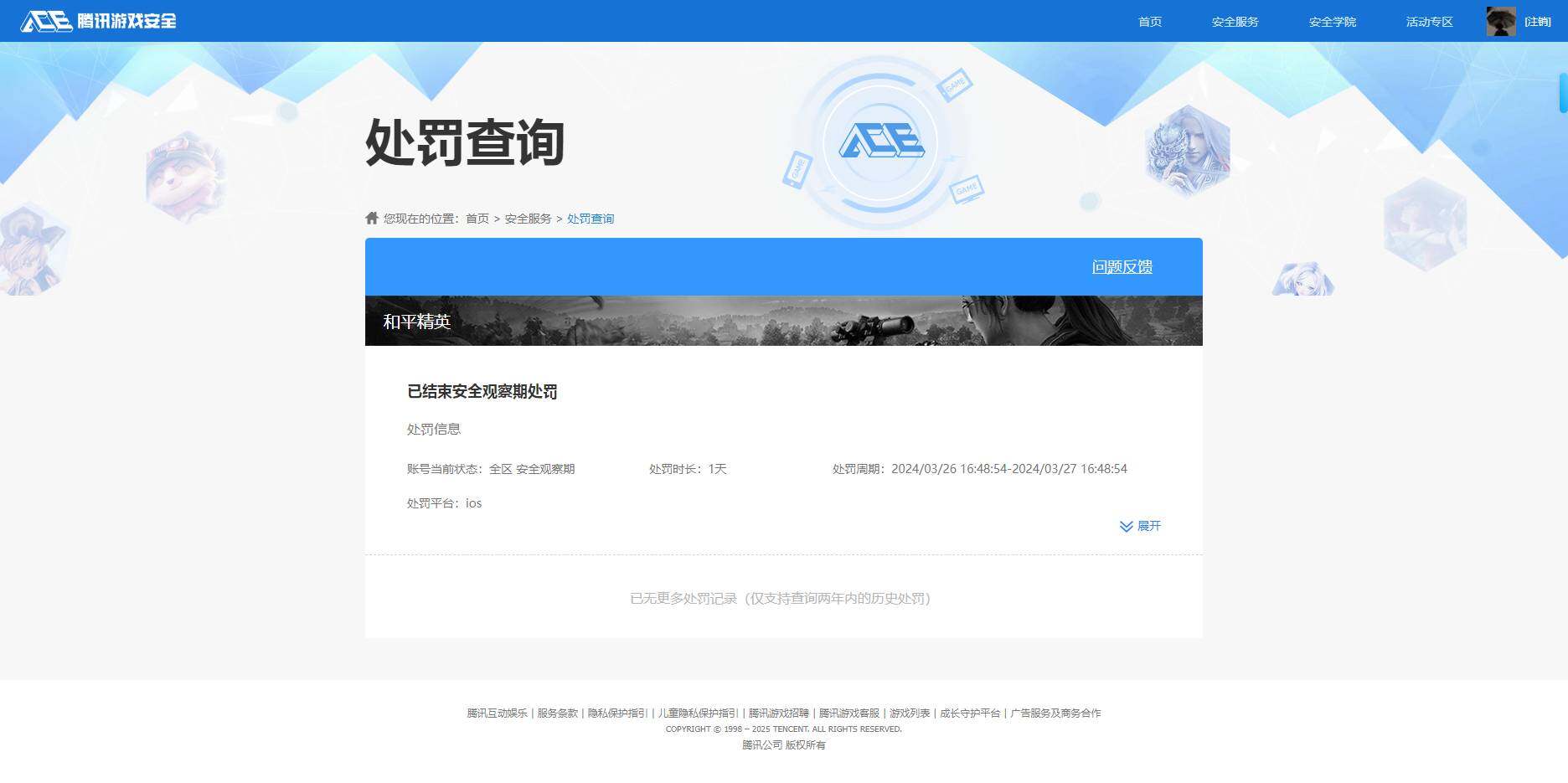Click the 已结束安全观察期处罚 heading
This screenshot has width=1568, height=783.
pos(482,391)
